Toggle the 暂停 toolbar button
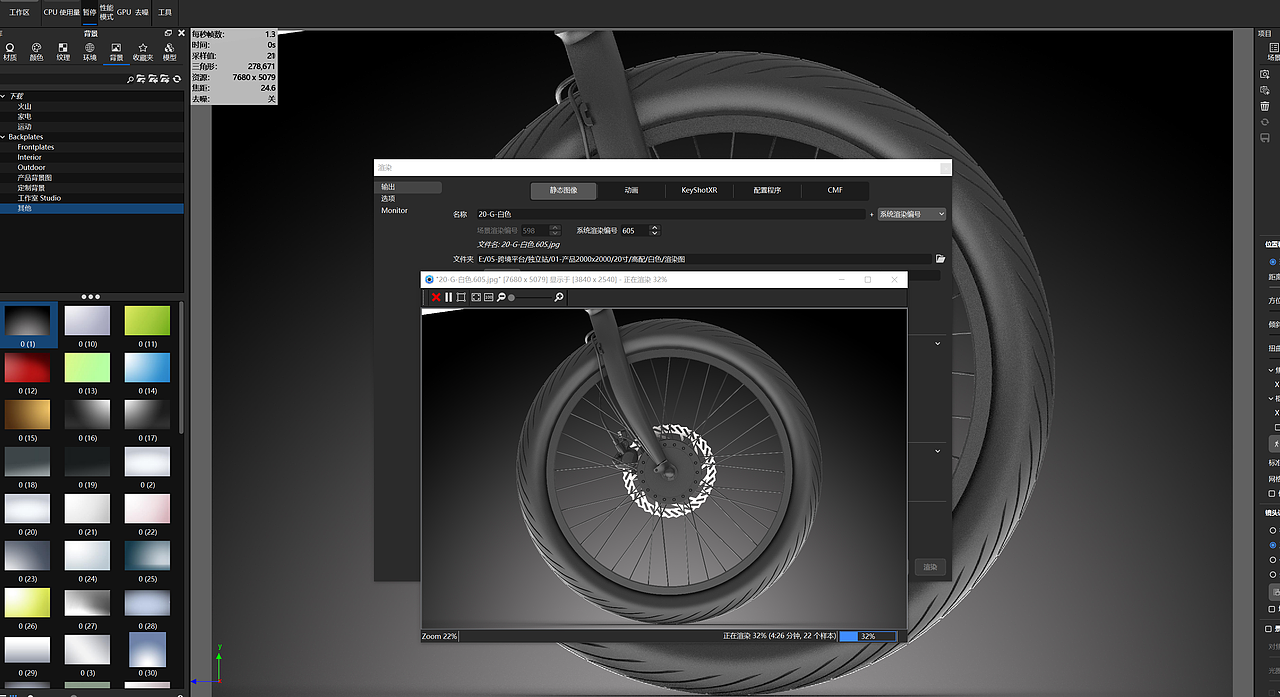 pyautogui.click(x=90, y=13)
